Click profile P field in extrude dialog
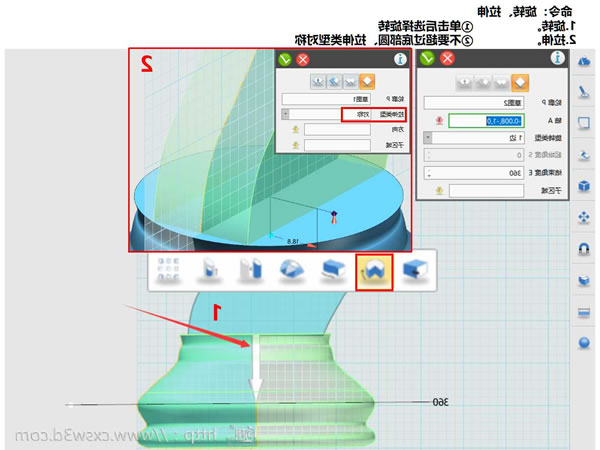Viewport: 600px width, 450px height. coord(326,99)
